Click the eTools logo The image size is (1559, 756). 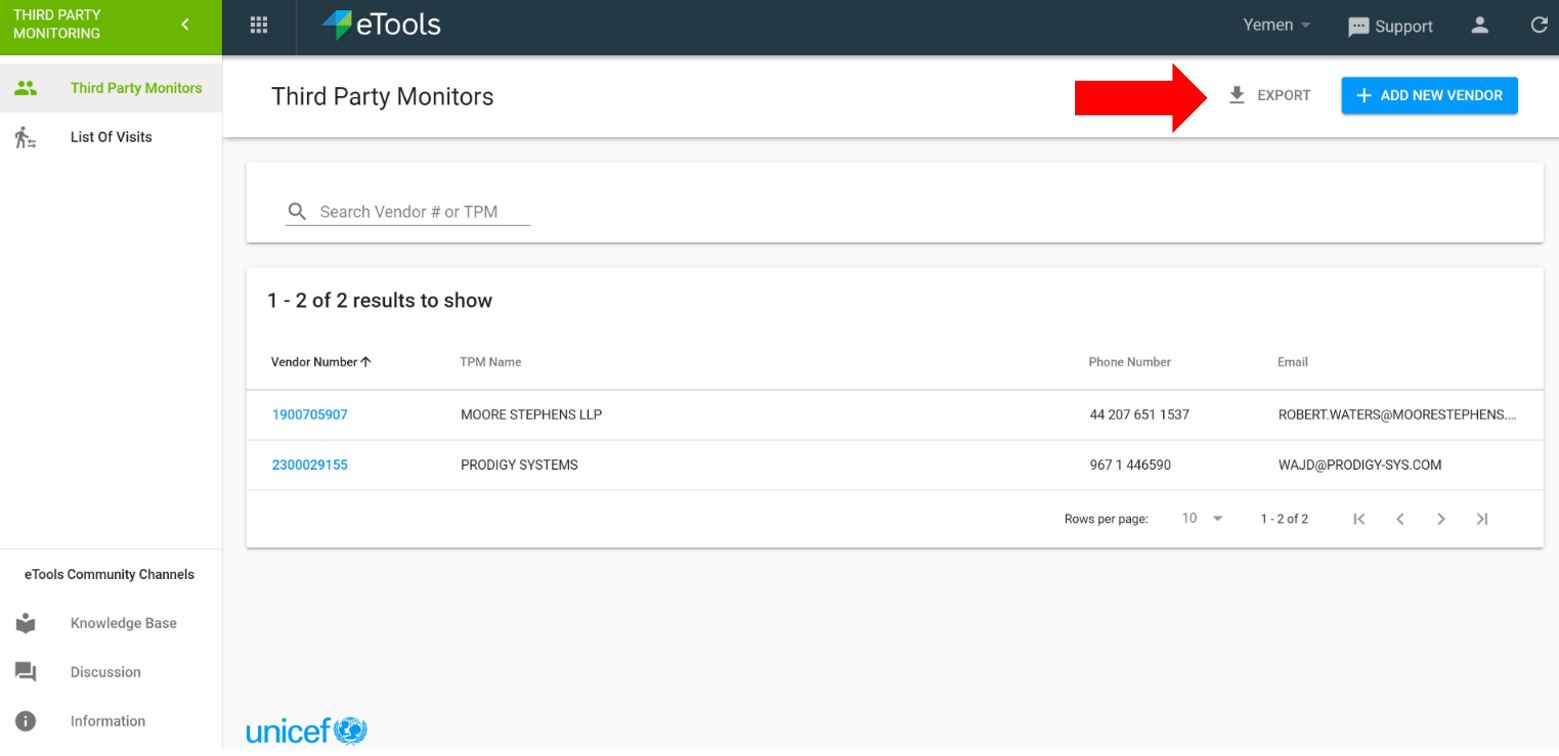382,26
